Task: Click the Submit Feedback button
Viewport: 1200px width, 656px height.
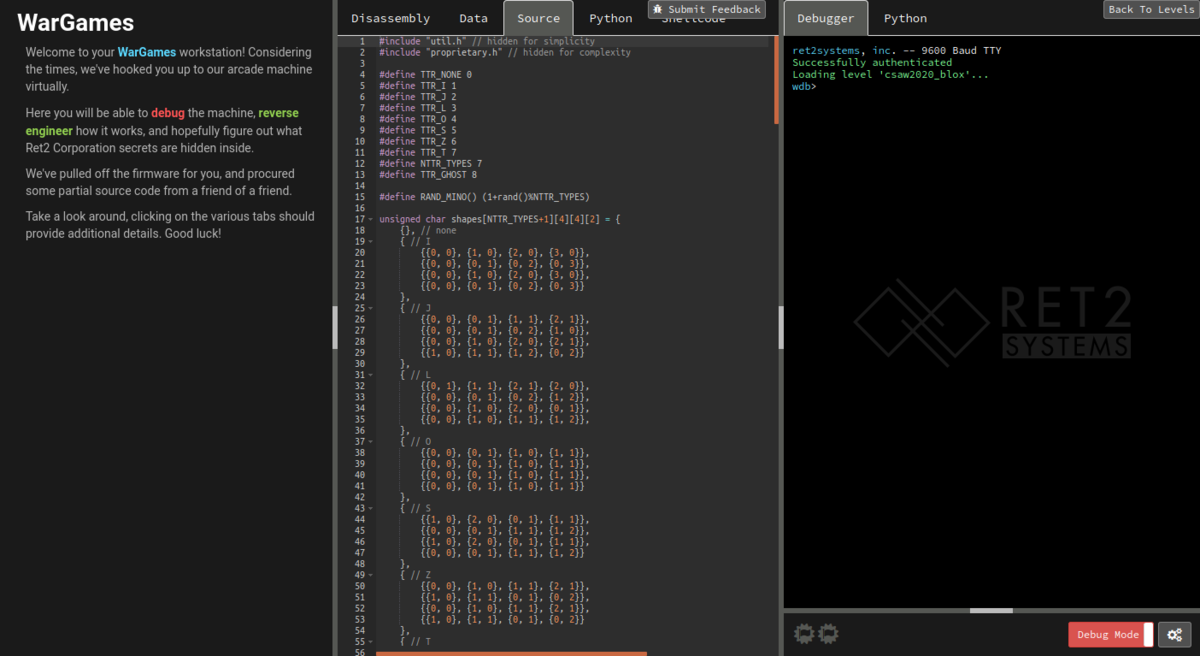Action: point(707,9)
